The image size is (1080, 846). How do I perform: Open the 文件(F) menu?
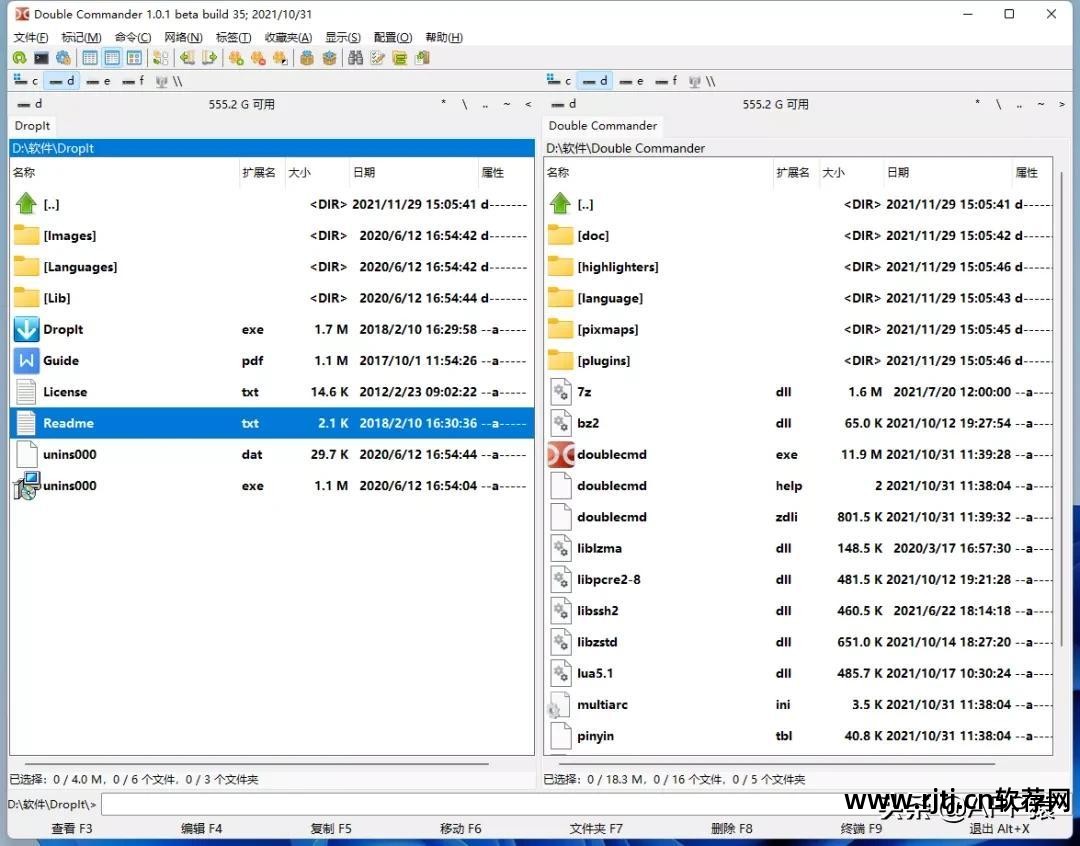pyautogui.click(x=31, y=37)
